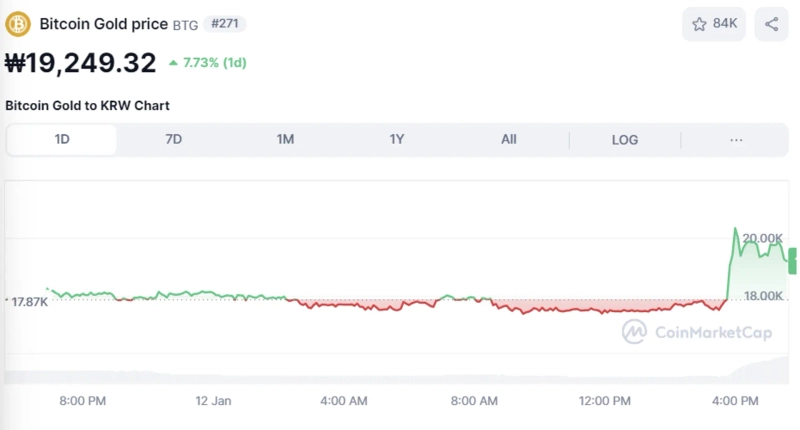Toggle LOG scale on chart
This screenshot has width=800, height=430.
coord(625,140)
